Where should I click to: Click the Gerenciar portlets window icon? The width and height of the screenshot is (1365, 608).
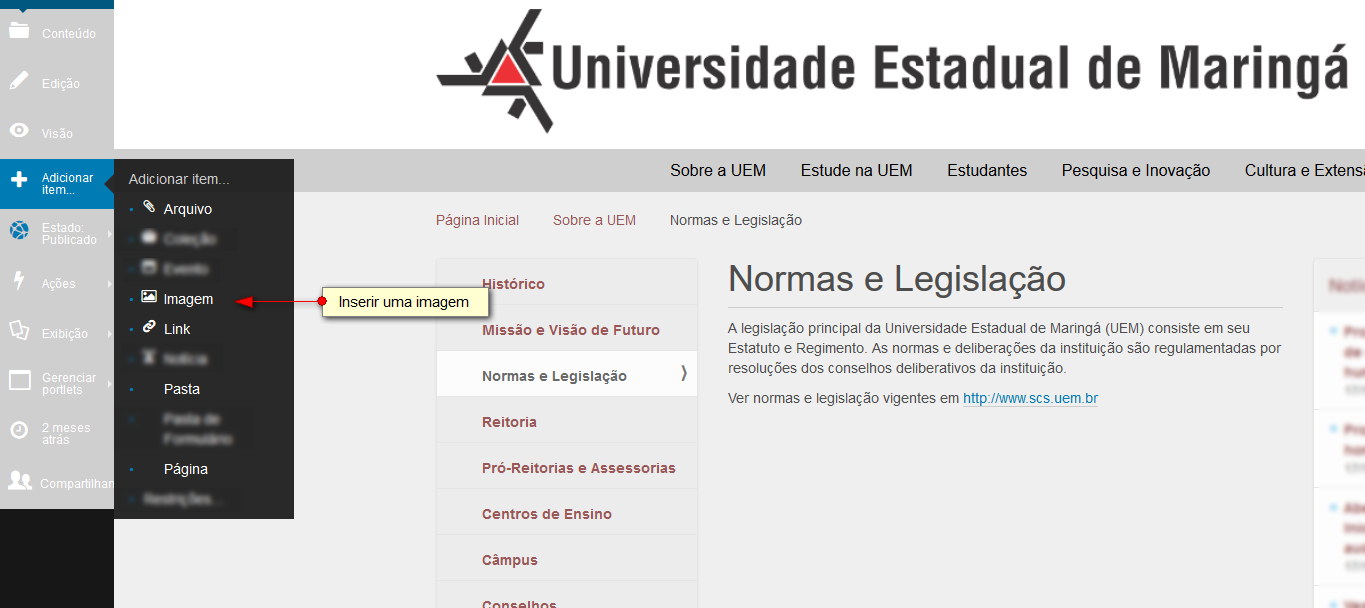(x=20, y=380)
